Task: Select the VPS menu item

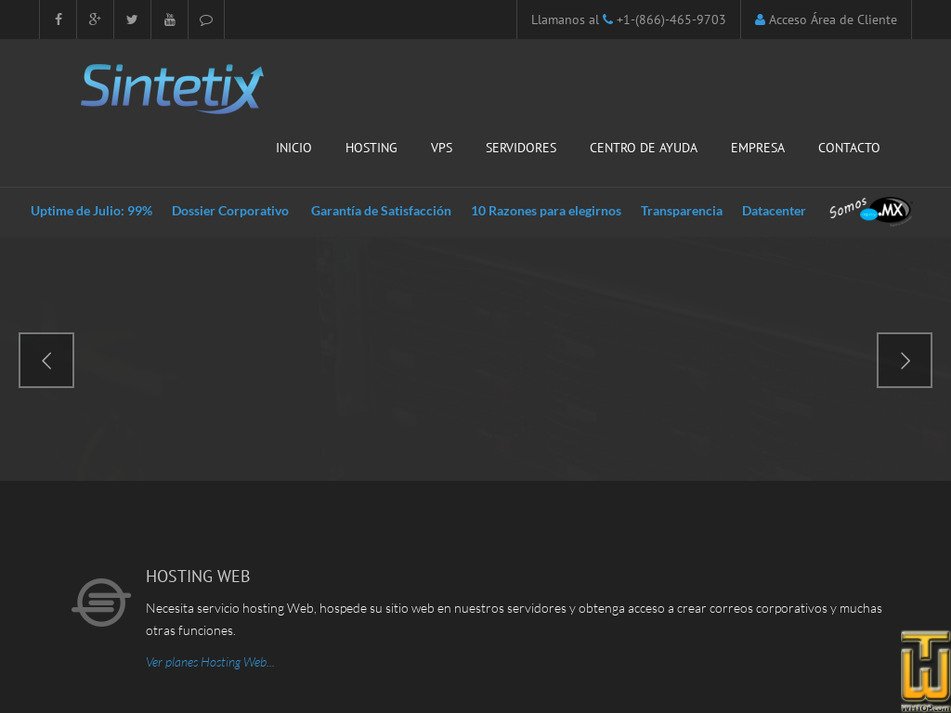Action: [x=441, y=148]
